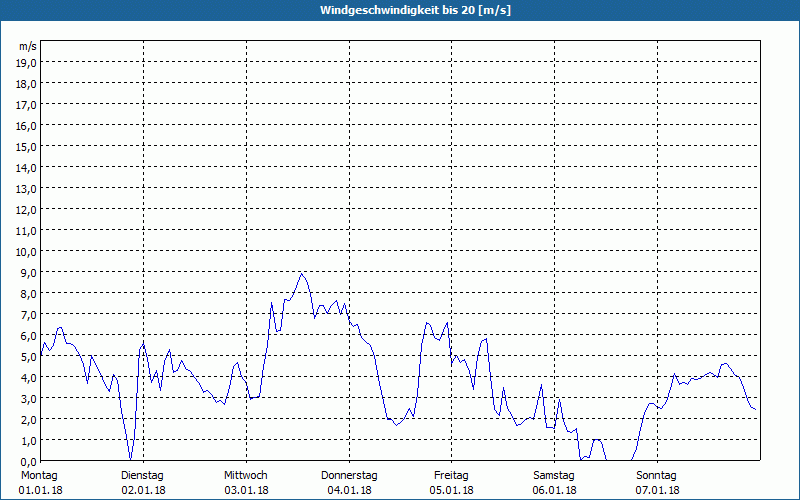Click the wind speed peak near 9 m/s on Mittwoch
This screenshot has width=800, height=500.
302,274
